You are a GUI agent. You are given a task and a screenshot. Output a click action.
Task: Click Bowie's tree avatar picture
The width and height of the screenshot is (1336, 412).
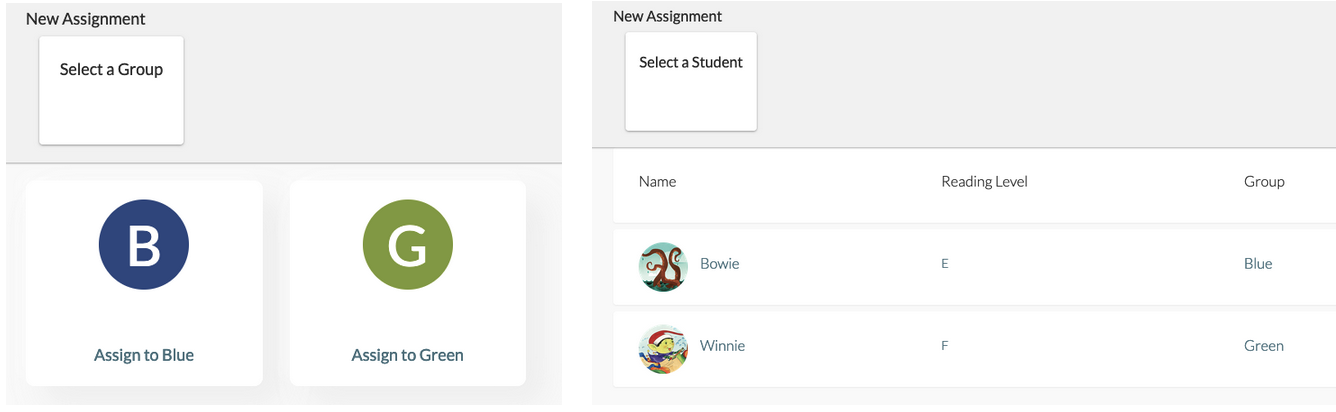pos(663,267)
